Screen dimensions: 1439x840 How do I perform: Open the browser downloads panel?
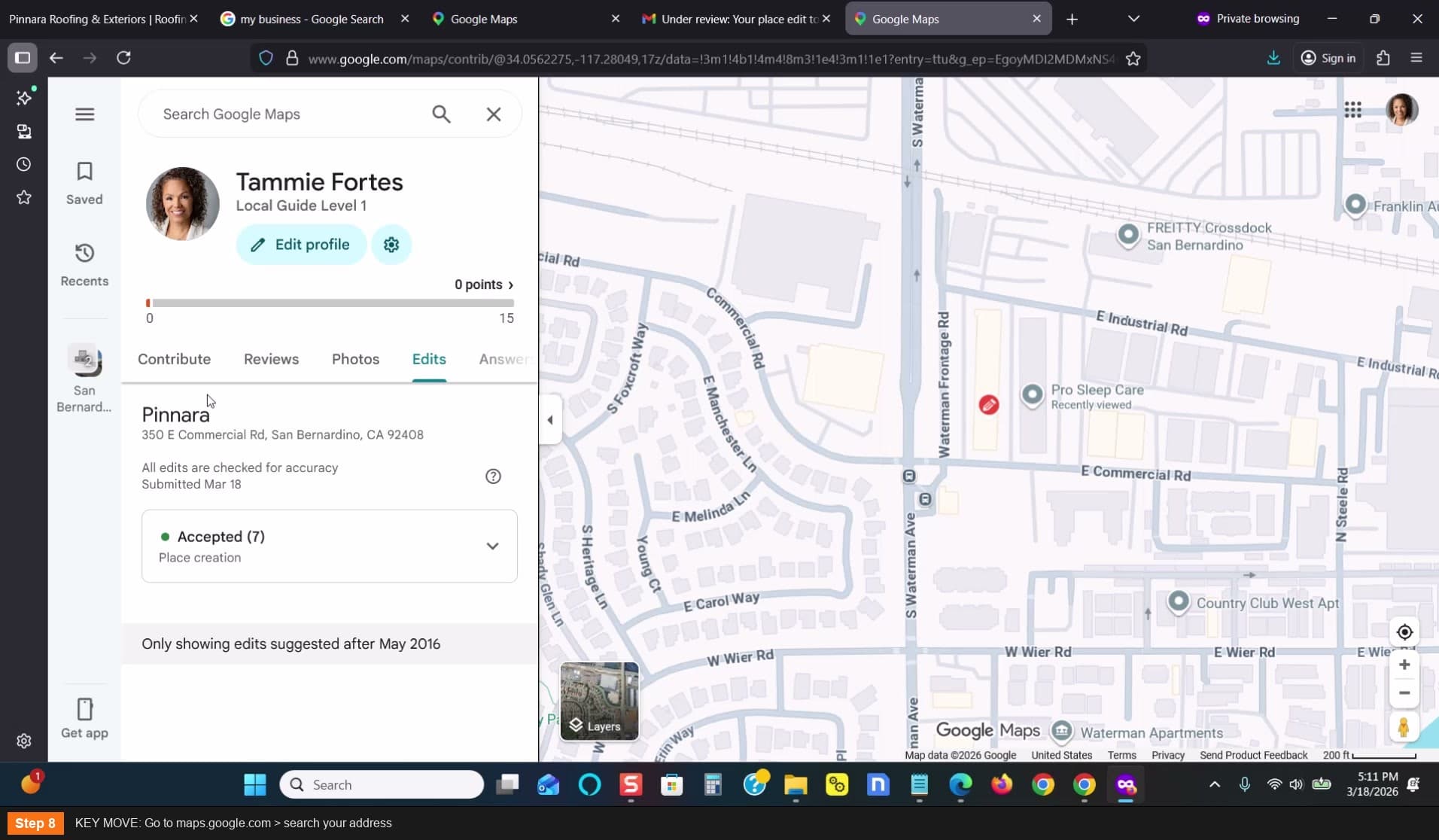[x=1273, y=58]
